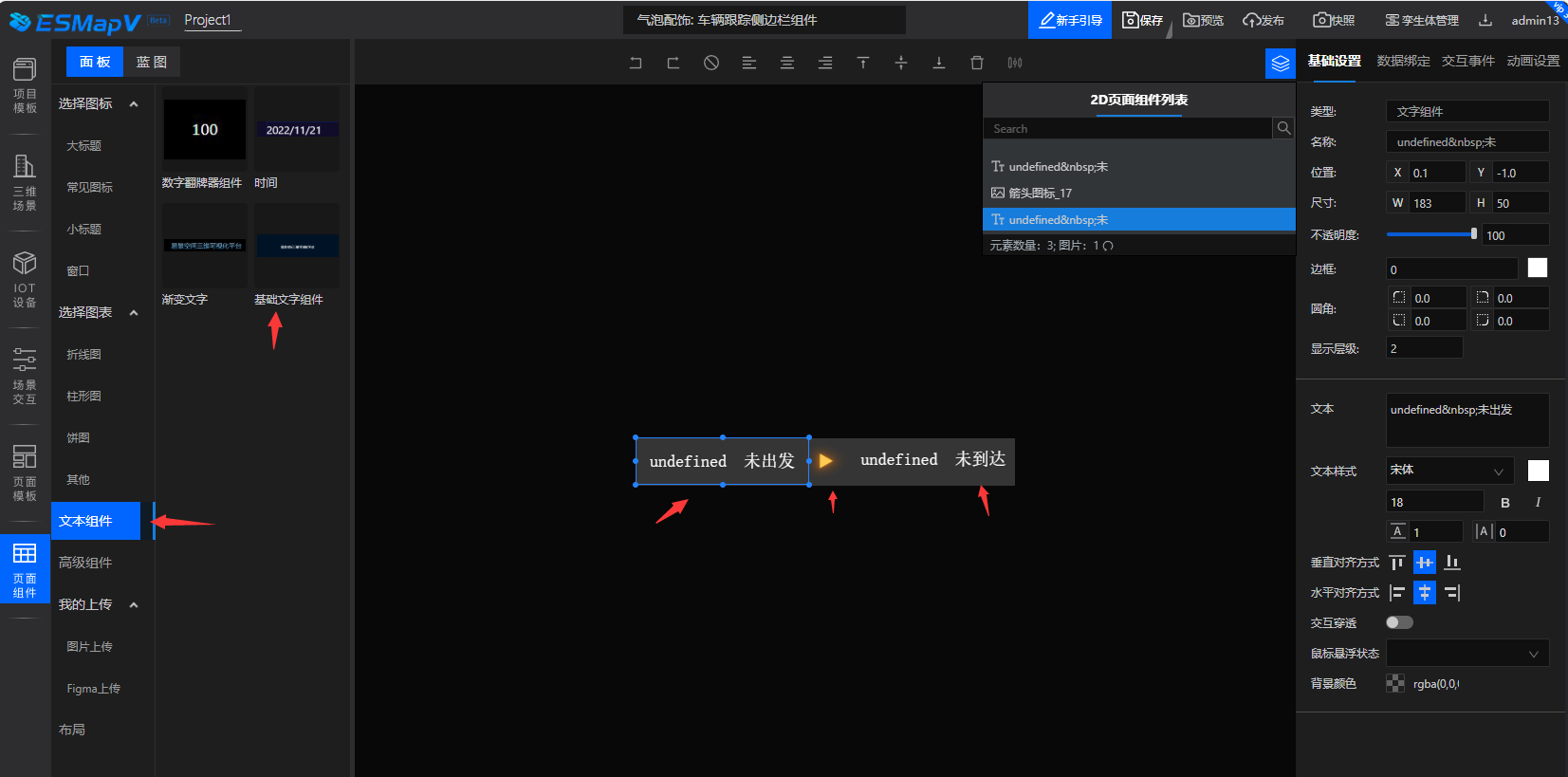Open the 三维场景 sidebar section
Screen dimensions: 1568x777
pos(25,183)
